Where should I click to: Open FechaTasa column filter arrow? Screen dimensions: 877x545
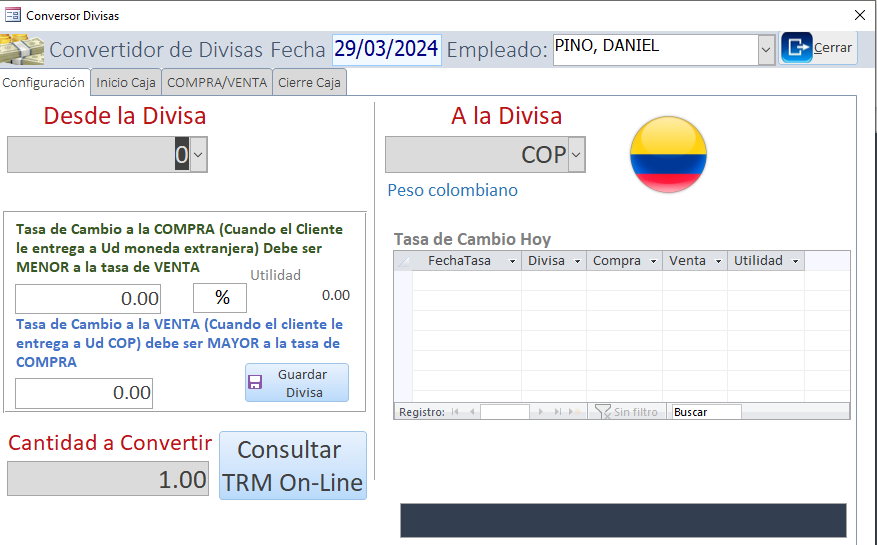pyautogui.click(x=512, y=261)
